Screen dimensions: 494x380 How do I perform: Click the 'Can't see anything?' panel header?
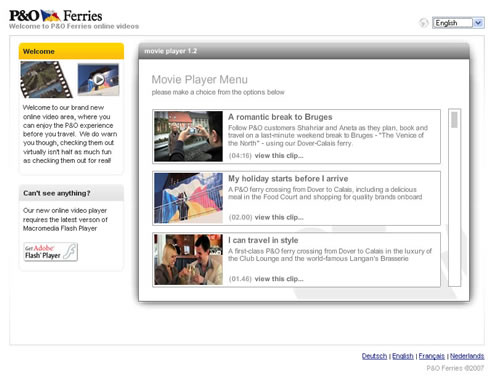pos(71,193)
